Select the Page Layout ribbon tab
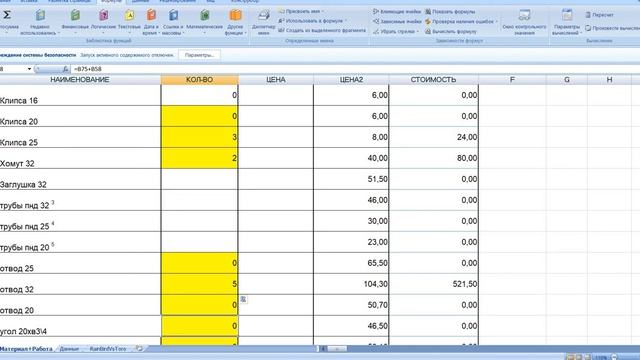Viewport: 640px width, 360px height. click(69, 1)
